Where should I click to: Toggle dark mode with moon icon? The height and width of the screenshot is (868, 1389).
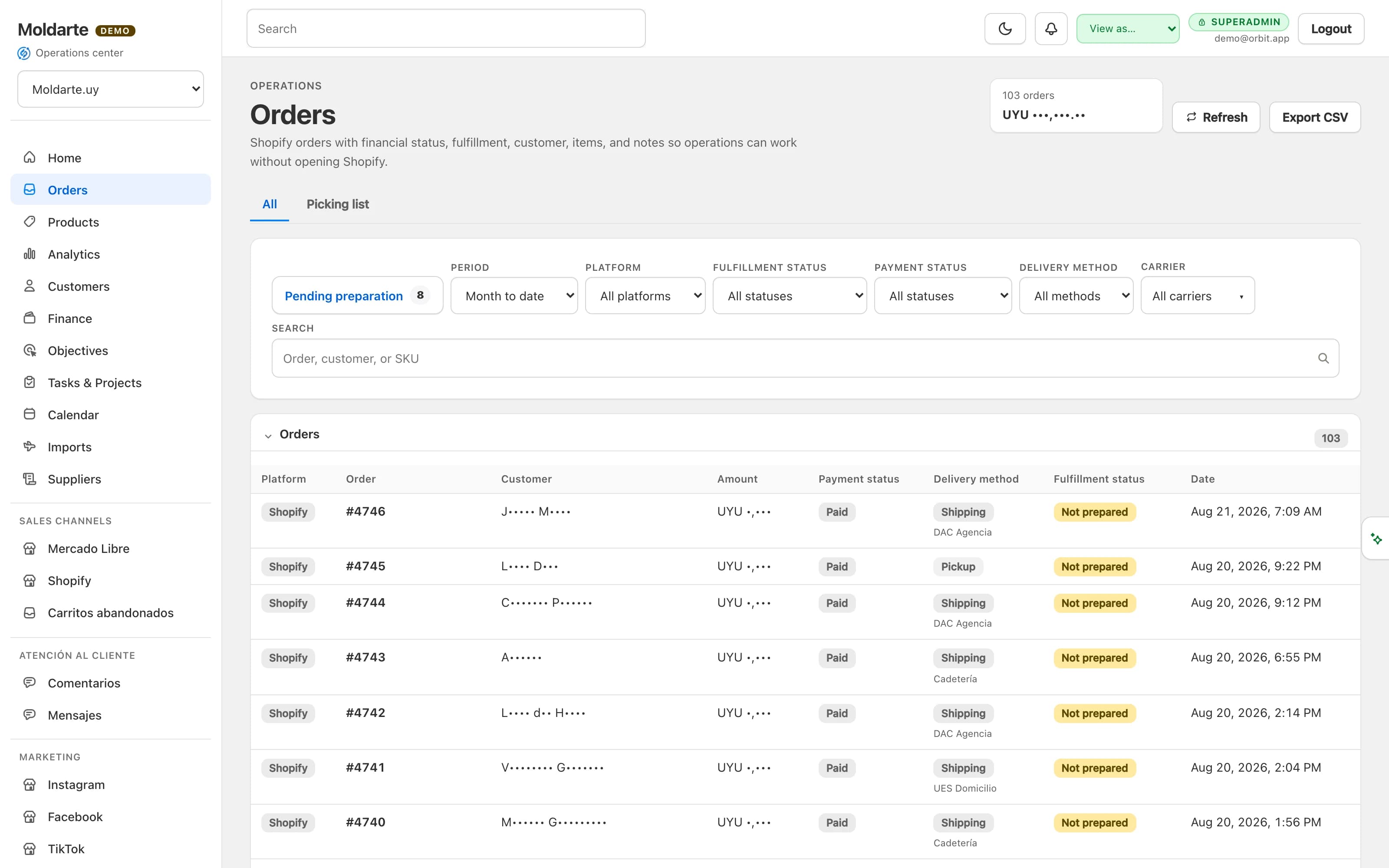[1005, 29]
